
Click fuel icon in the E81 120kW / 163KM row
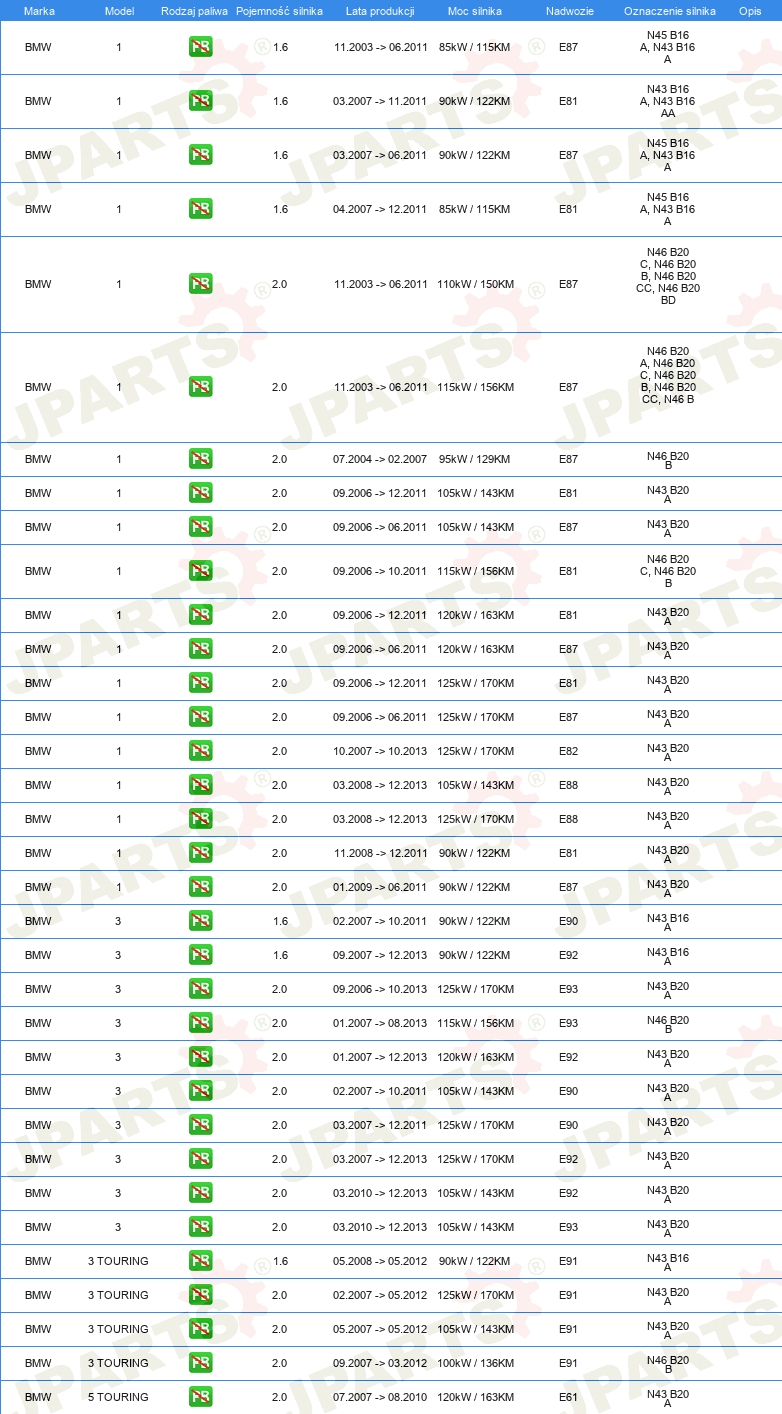[200, 615]
